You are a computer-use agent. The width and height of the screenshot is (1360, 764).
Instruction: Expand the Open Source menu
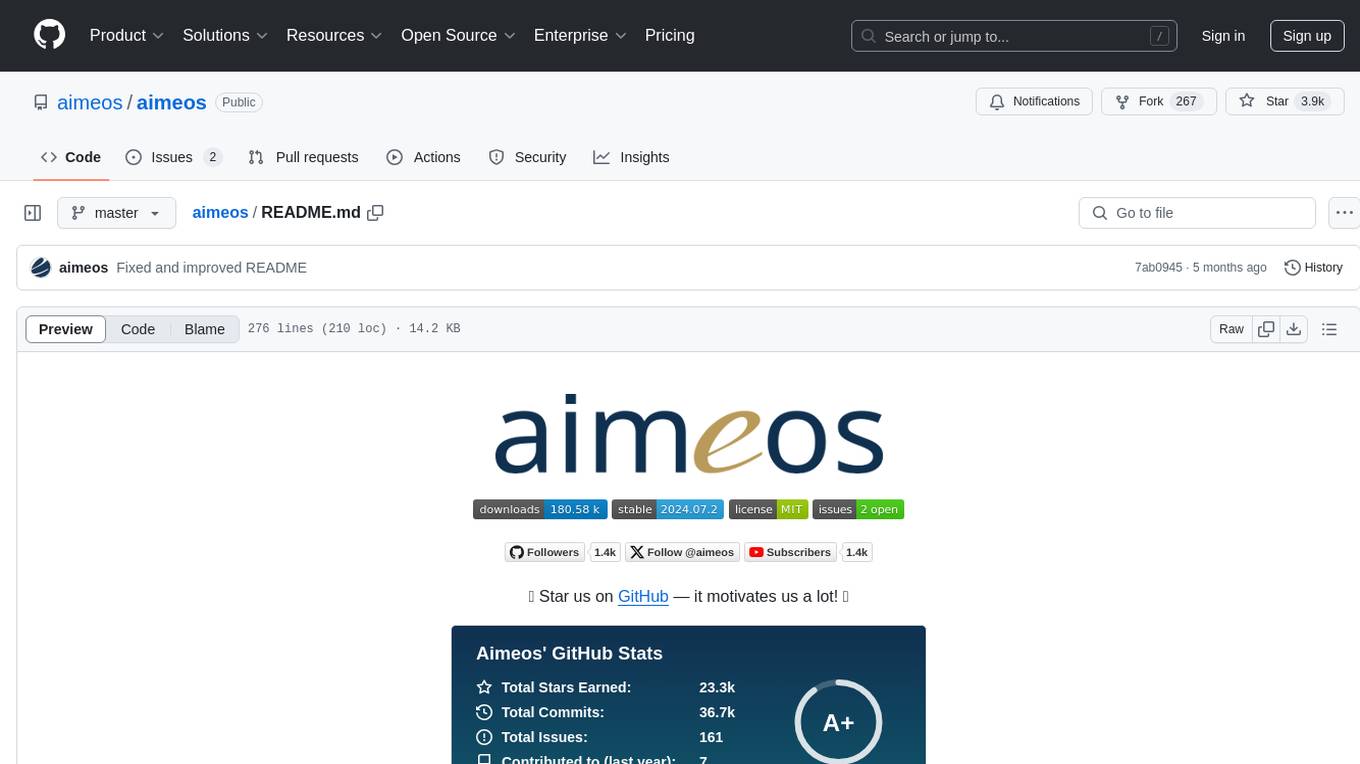pos(459,35)
